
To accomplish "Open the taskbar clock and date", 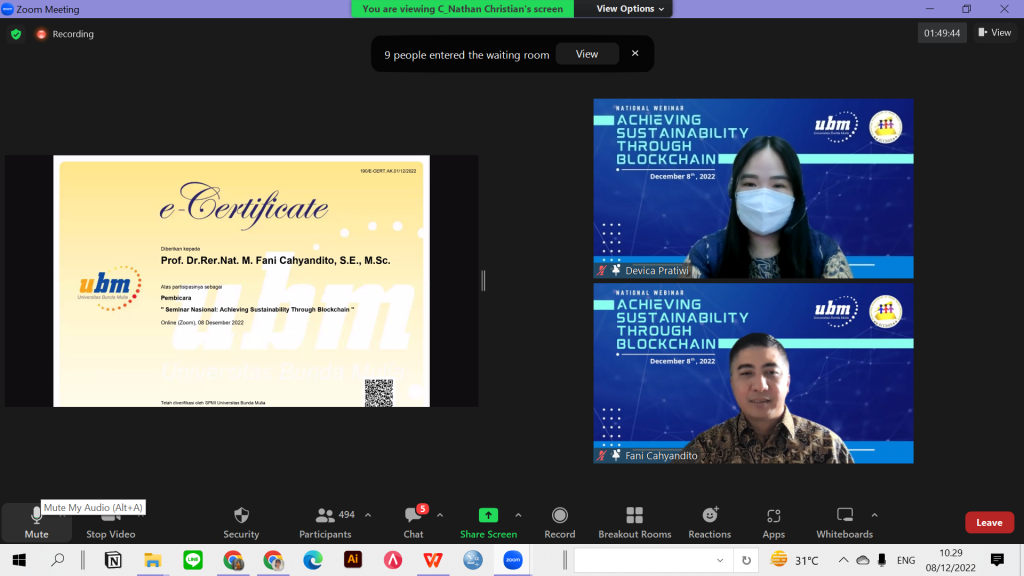I will [950, 560].
